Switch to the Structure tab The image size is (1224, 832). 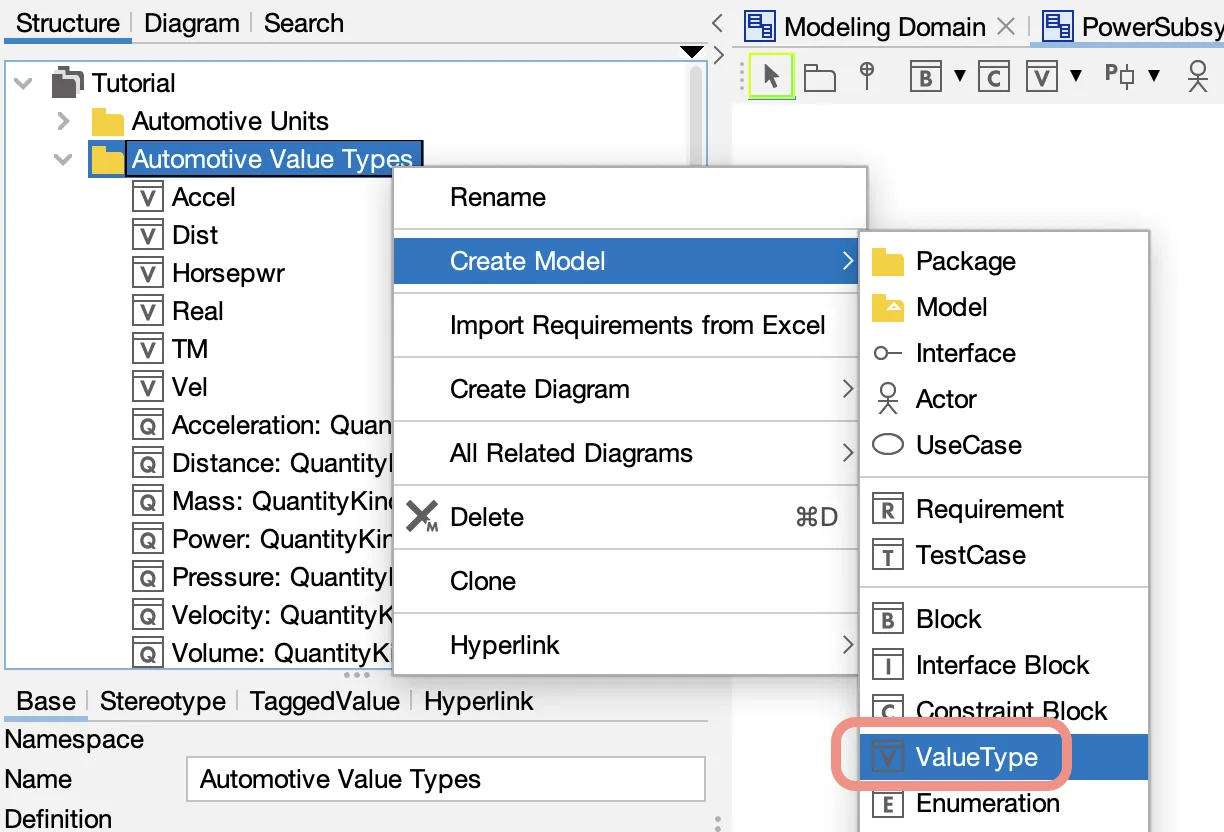[68, 23]
